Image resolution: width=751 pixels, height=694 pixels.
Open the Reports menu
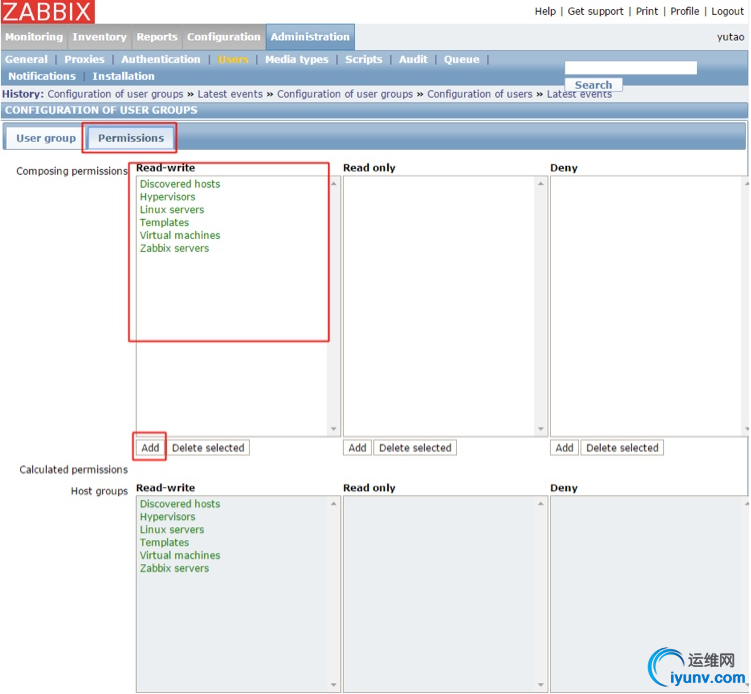(157, 37)
